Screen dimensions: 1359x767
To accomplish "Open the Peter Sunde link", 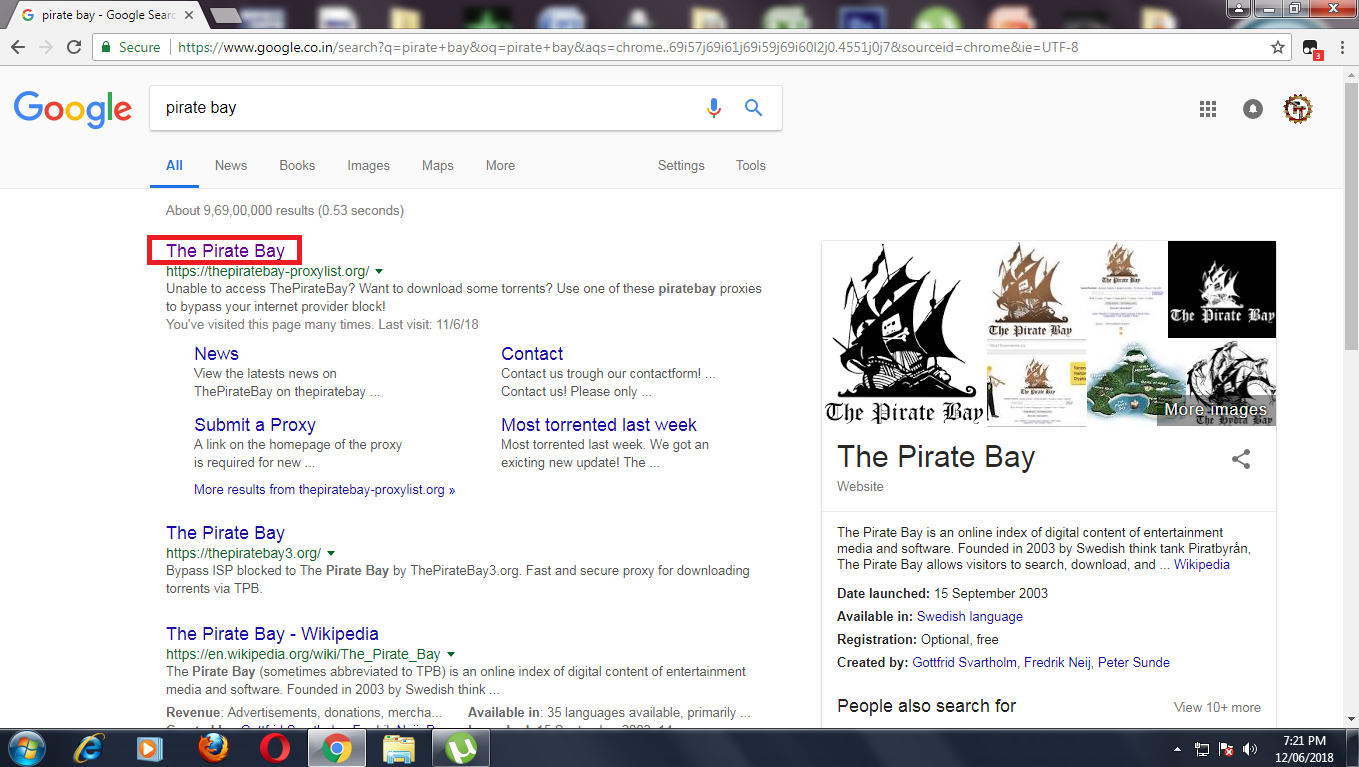I will pyautogui.click(x=1134, y=663).
